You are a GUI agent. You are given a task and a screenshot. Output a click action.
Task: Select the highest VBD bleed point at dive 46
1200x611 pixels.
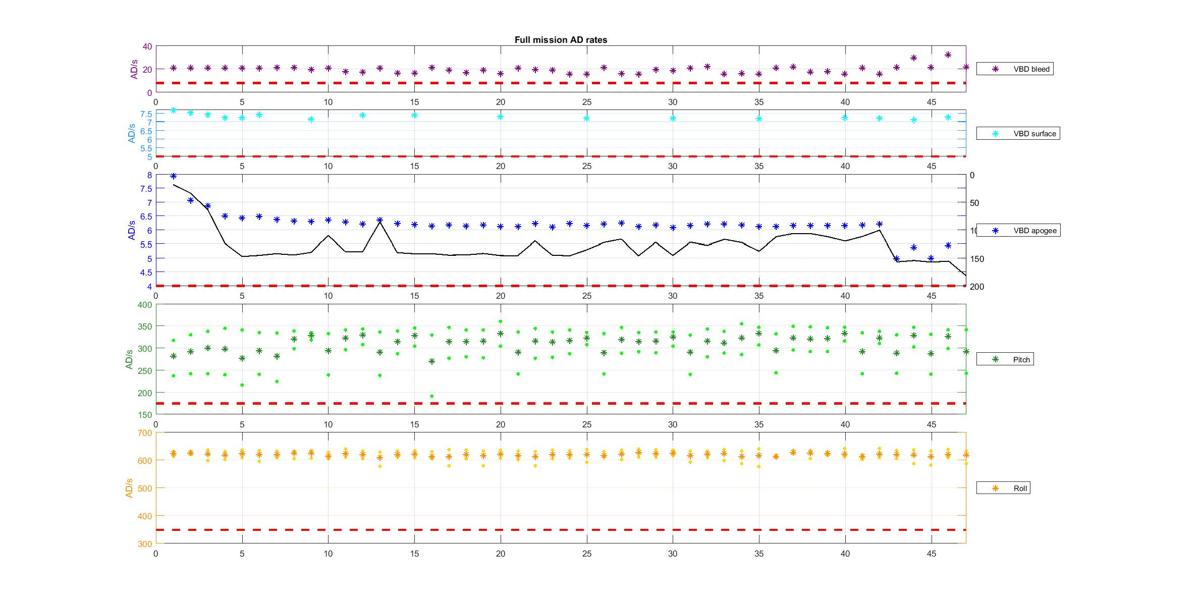coord(948,55)
